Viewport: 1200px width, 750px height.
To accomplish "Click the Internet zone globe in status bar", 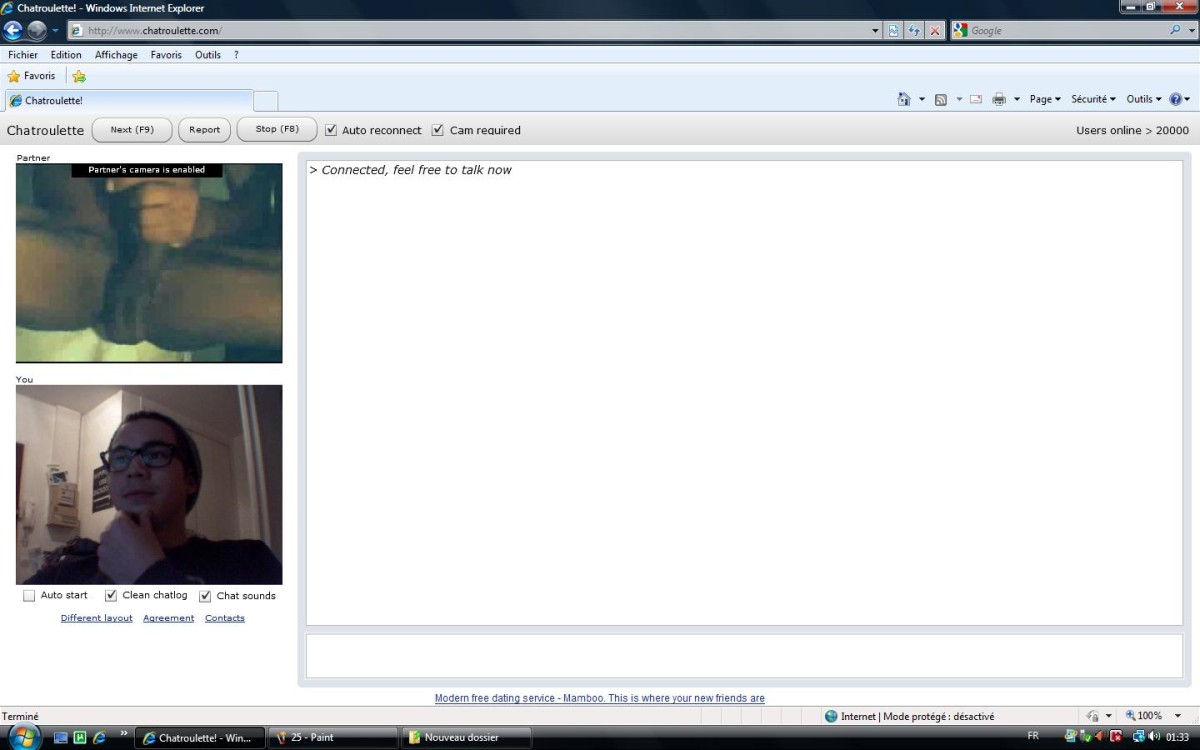I will (x=831, y=716).
